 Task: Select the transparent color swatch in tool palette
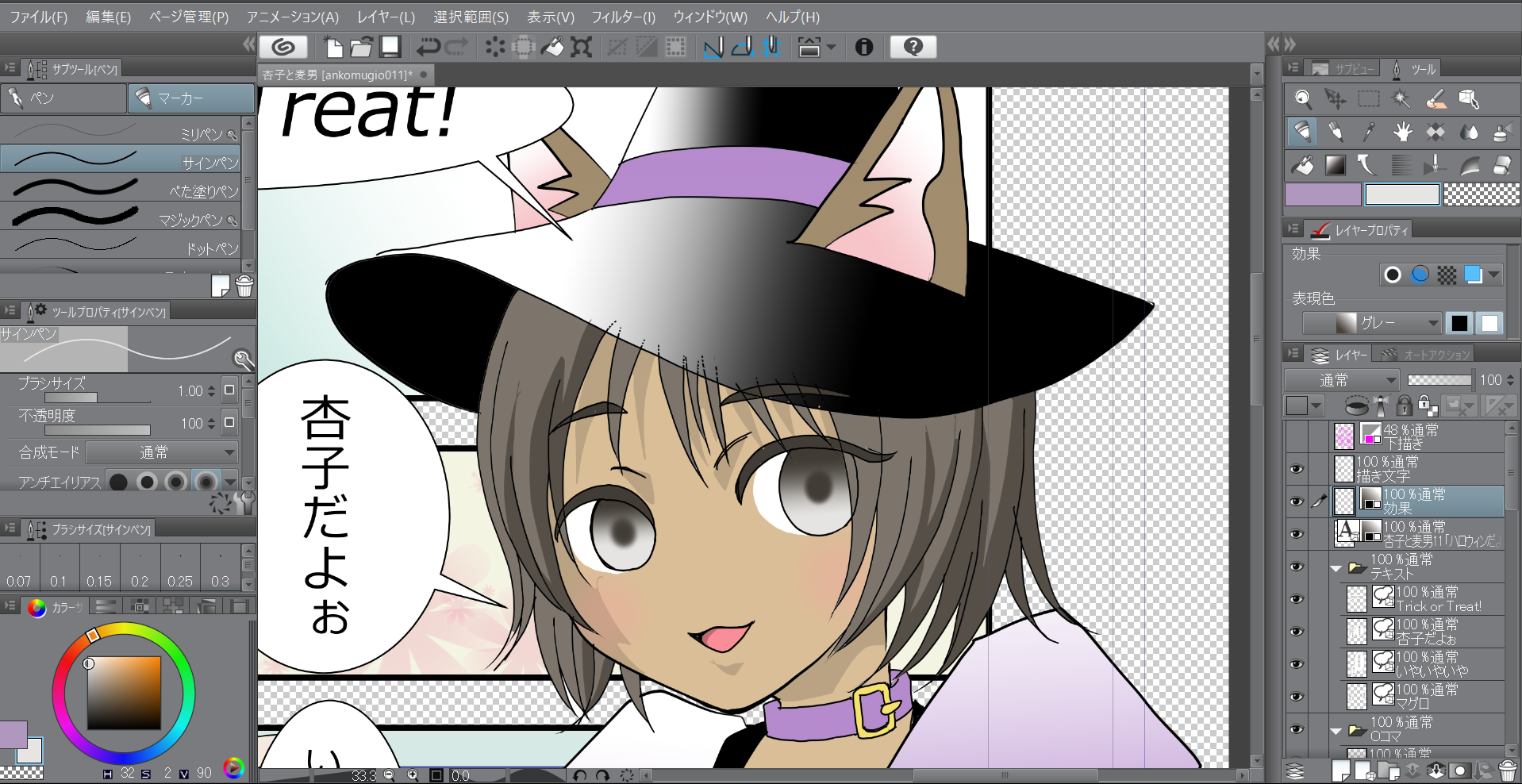coord(1481,194)
